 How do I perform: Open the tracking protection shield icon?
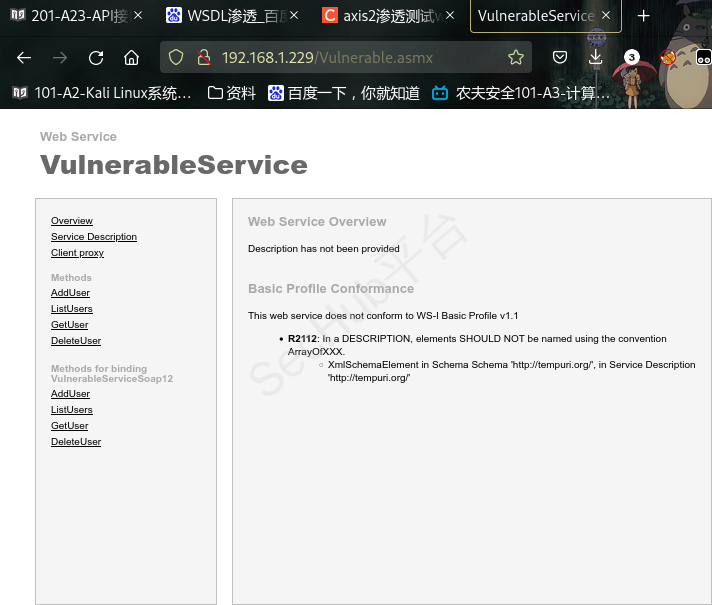(x=176, y=58)
